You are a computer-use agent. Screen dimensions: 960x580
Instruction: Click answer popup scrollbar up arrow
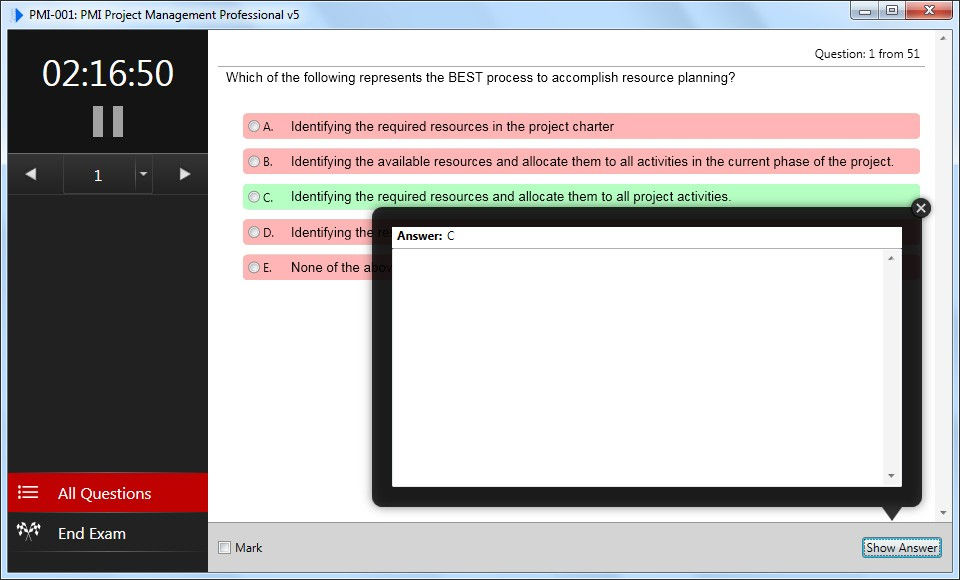tap(891, 258)
